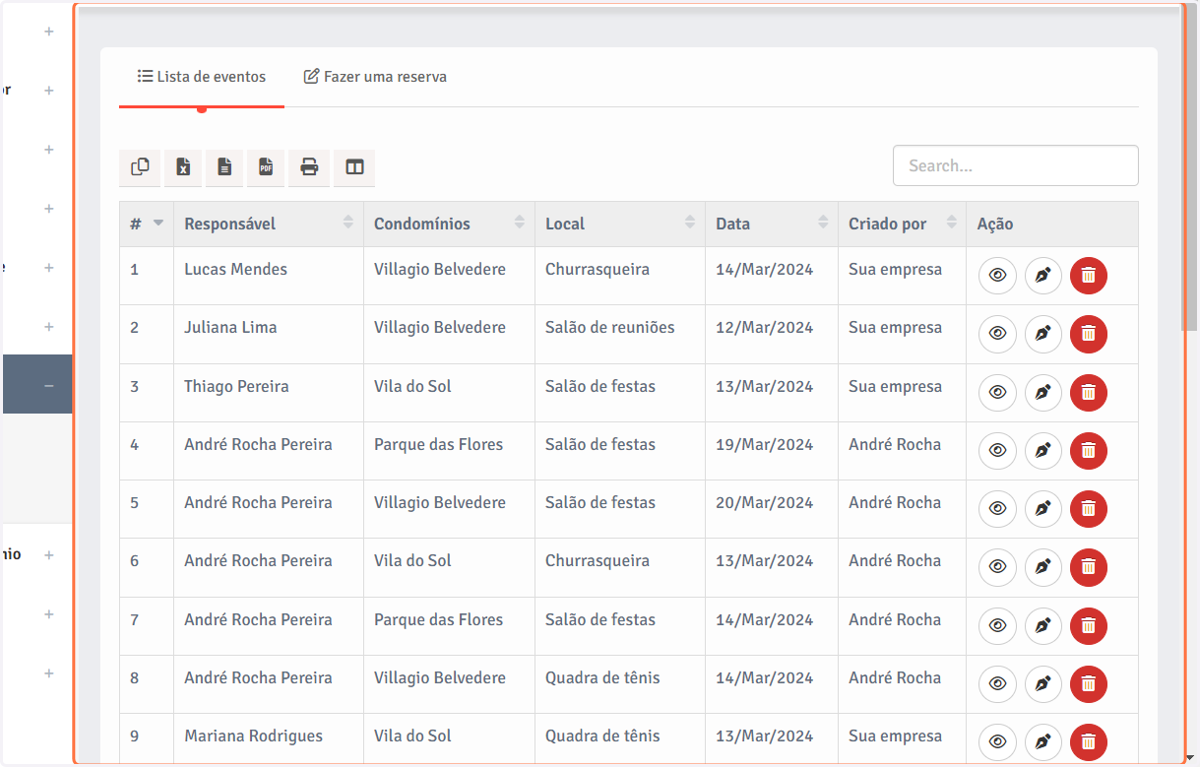Open column visibility options

(x=355, y=168)
